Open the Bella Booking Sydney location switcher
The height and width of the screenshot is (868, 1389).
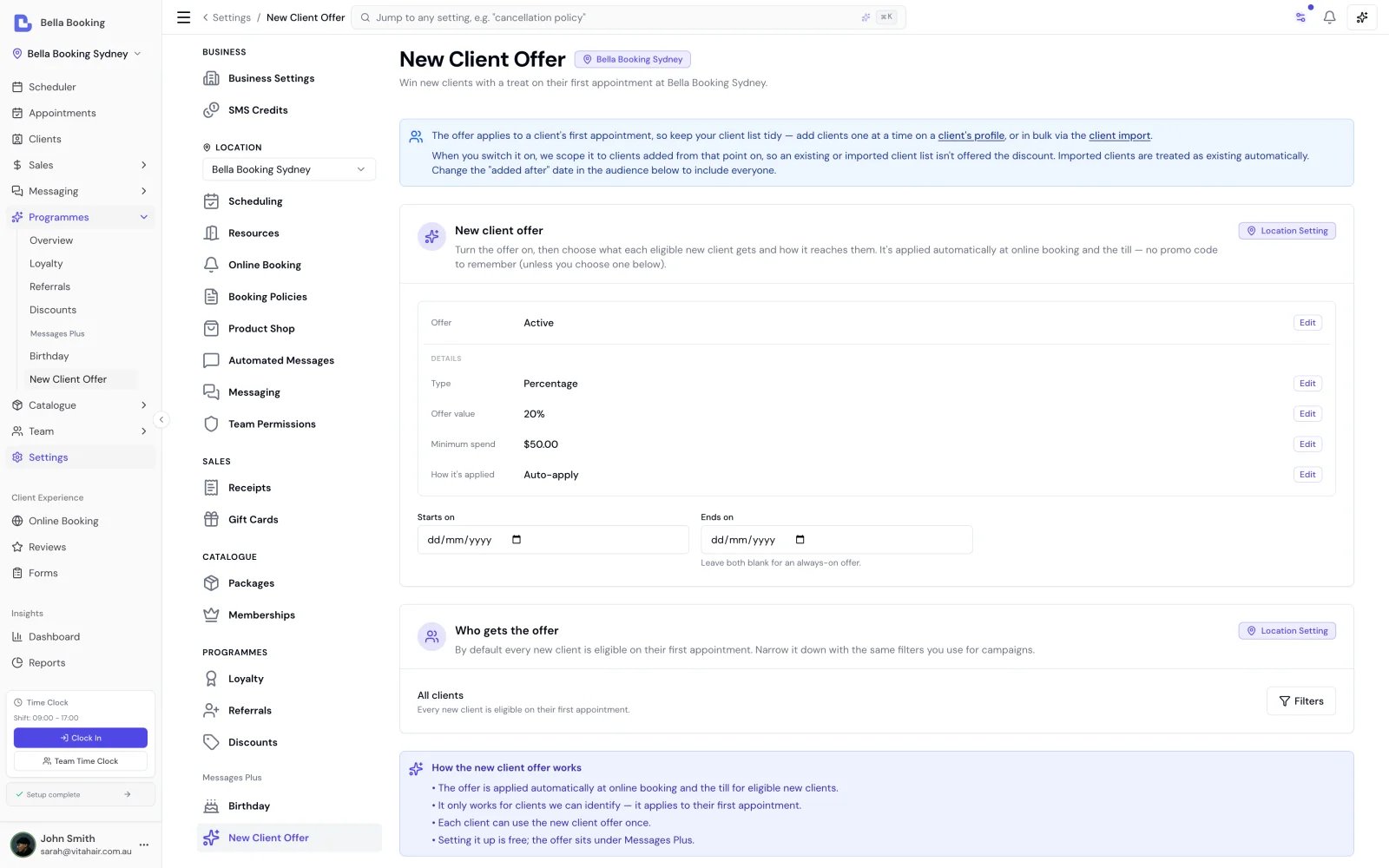77,54
